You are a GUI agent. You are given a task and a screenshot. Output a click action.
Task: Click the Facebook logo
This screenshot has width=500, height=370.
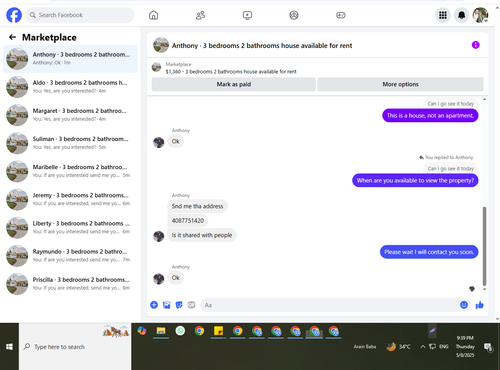click(x=14, y=15)
